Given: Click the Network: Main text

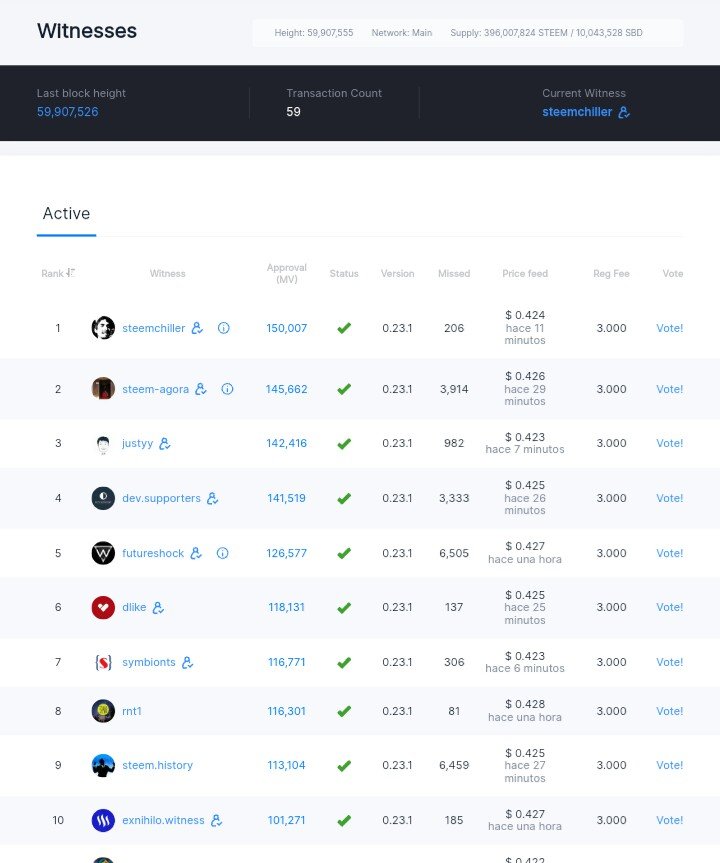Looking at the screenshot, I should click(402, 33).
